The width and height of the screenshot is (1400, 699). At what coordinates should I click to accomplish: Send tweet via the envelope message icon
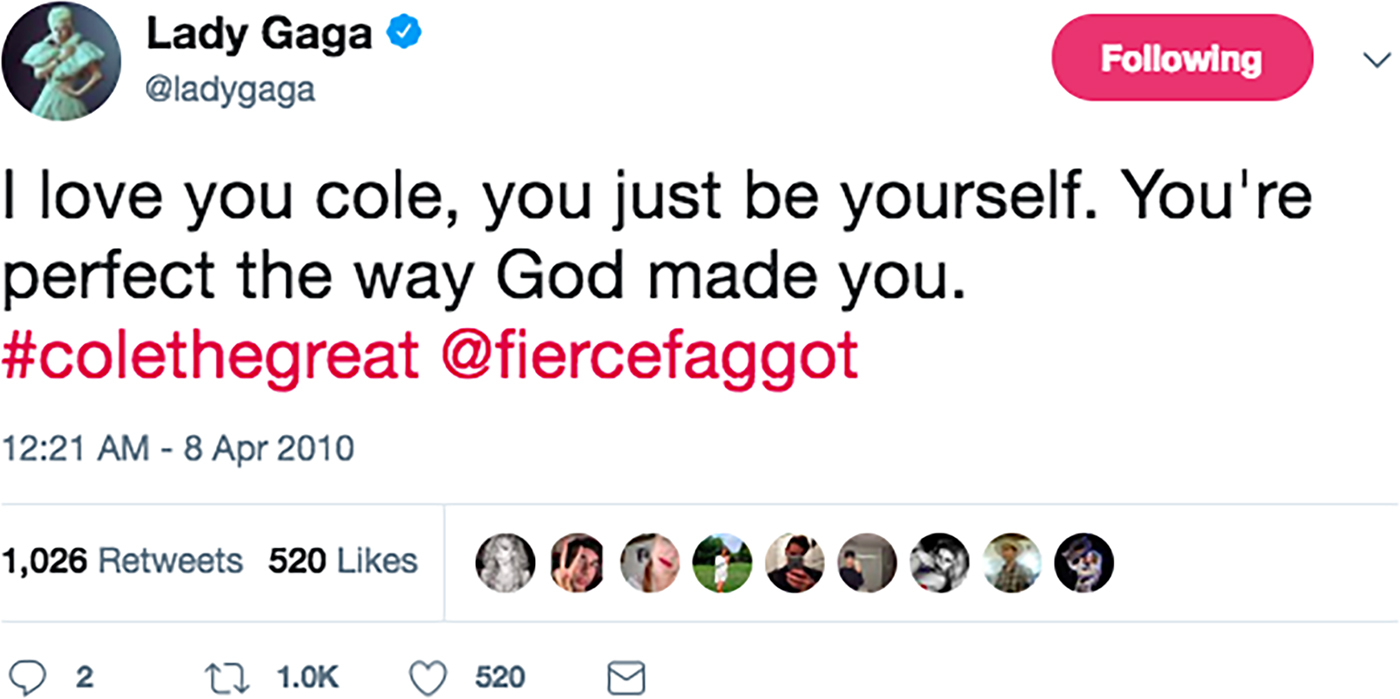pos(627,677)
